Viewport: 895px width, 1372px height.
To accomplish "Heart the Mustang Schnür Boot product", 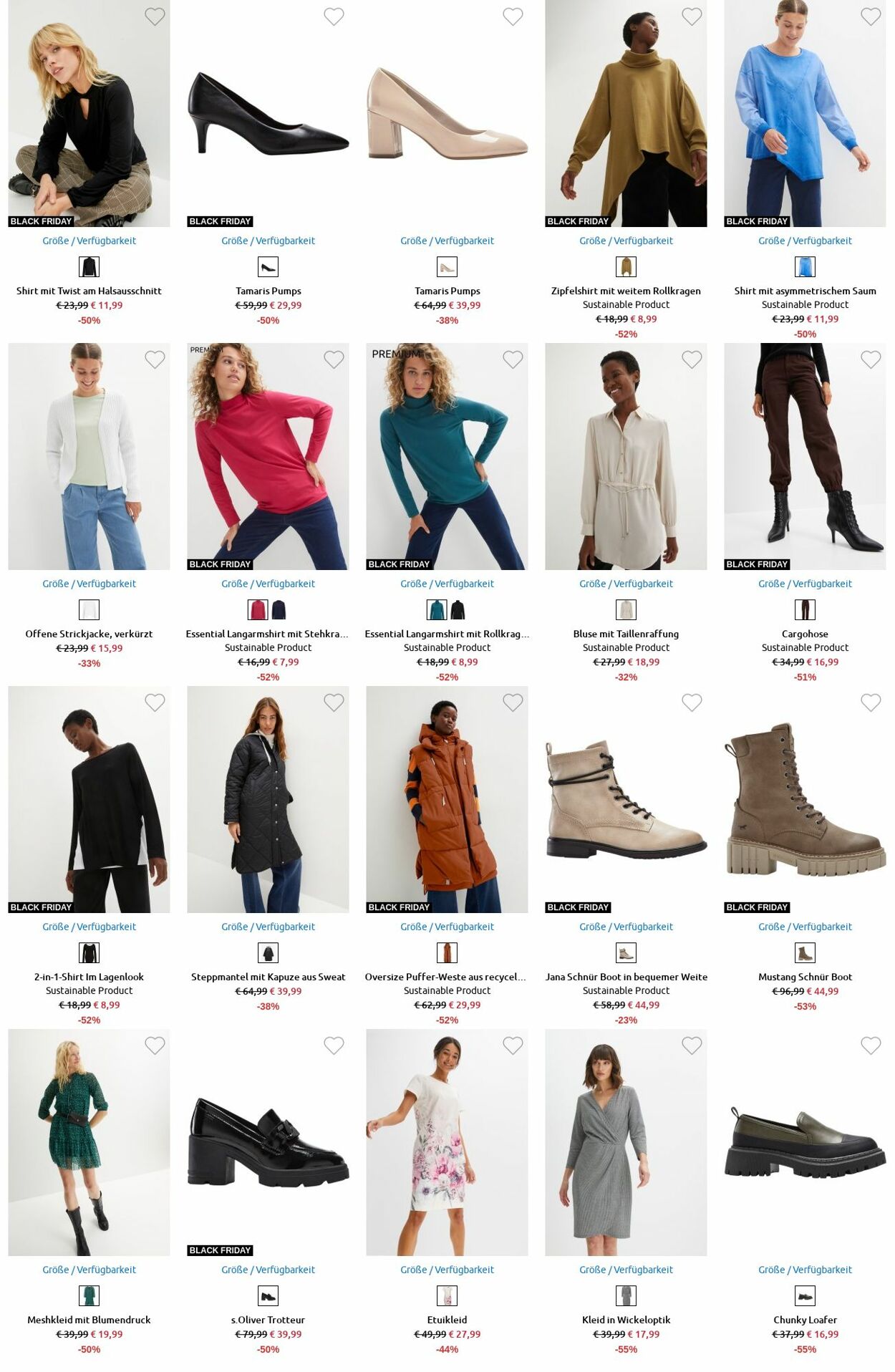I will tap(871, 702).
